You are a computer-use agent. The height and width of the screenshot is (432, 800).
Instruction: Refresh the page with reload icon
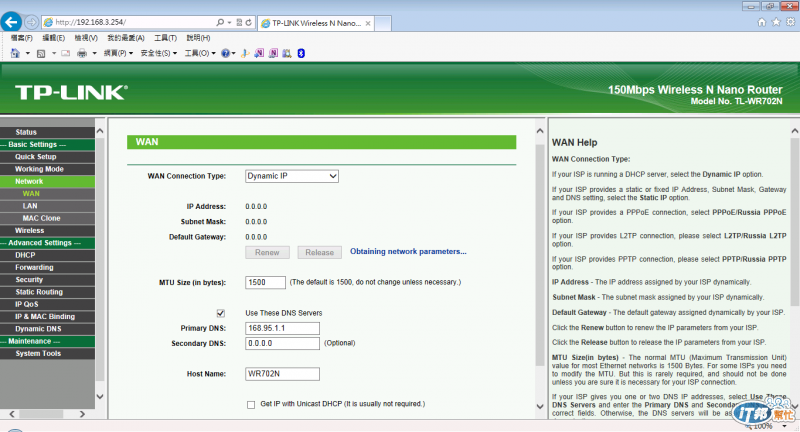pyautogui.click(x=248, y=22)
